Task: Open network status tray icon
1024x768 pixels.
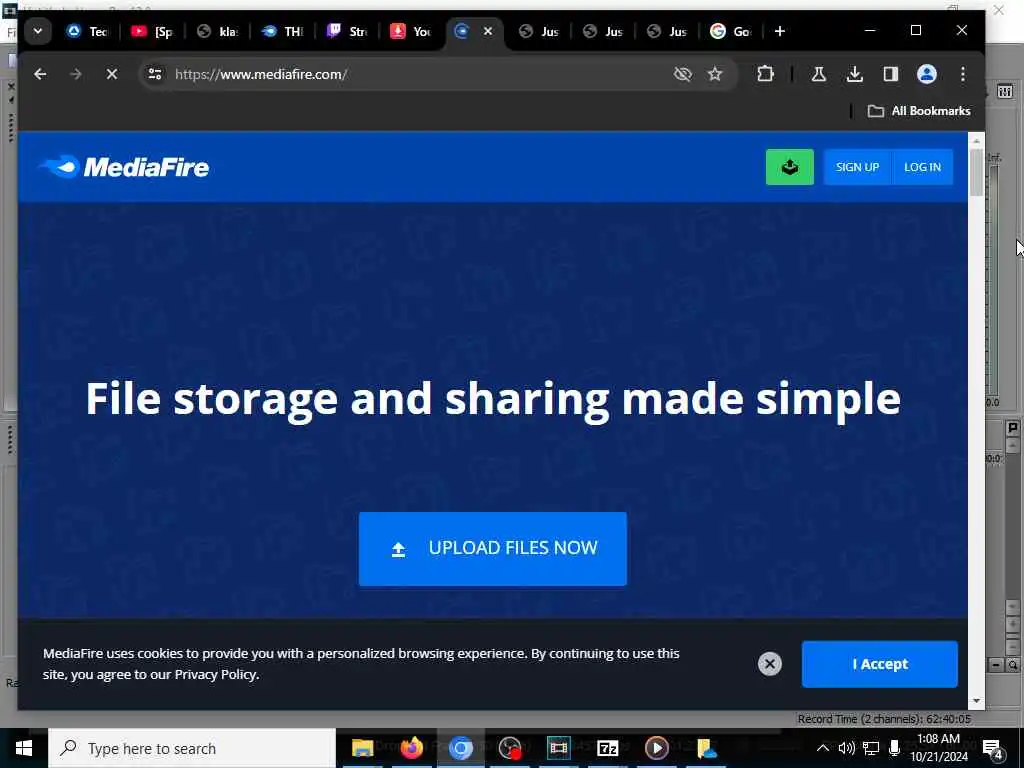Action: coord(871,748)
